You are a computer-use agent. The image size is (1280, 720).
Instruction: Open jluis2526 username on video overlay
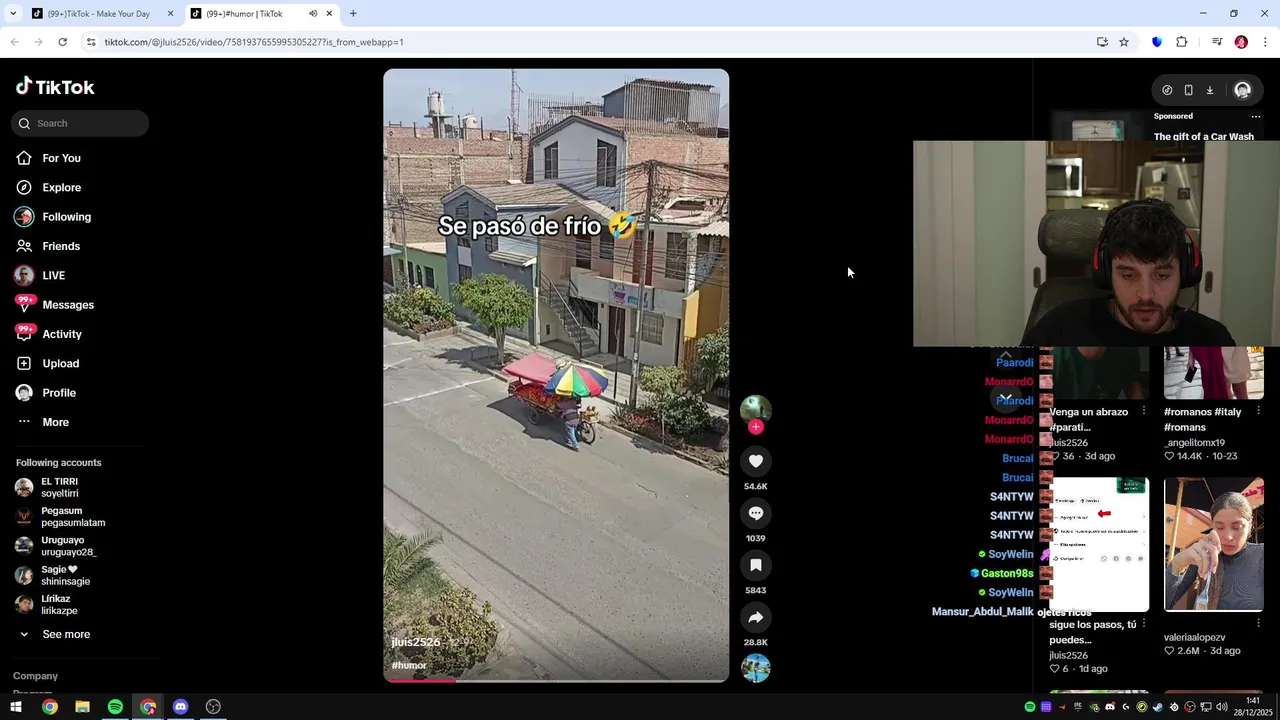pos(415,642)
